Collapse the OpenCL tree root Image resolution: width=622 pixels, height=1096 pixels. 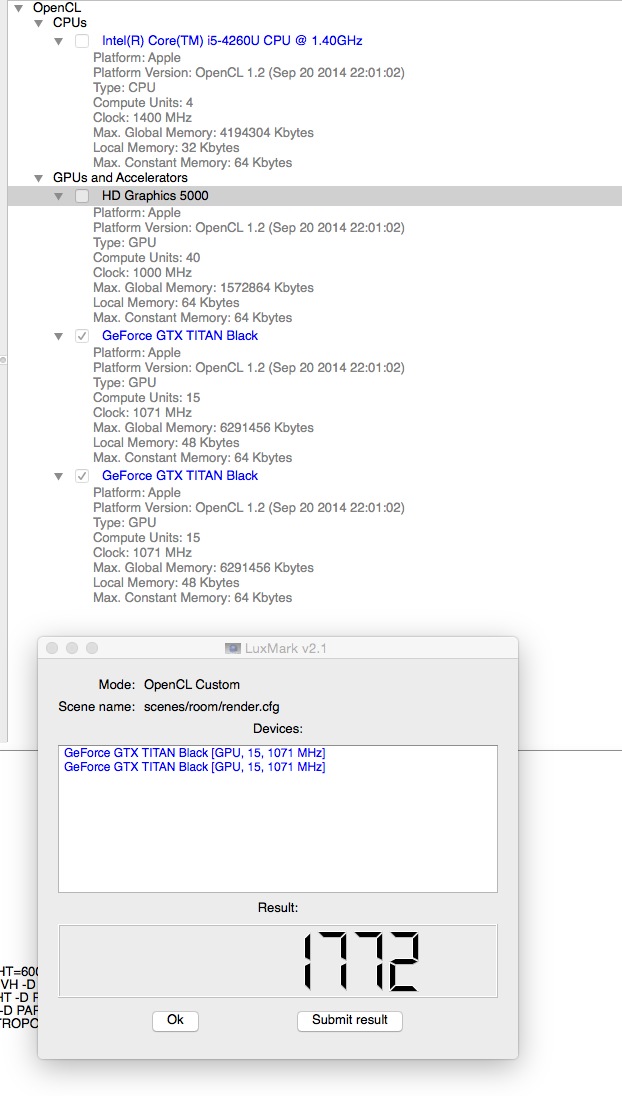click(x=18, y=8)
